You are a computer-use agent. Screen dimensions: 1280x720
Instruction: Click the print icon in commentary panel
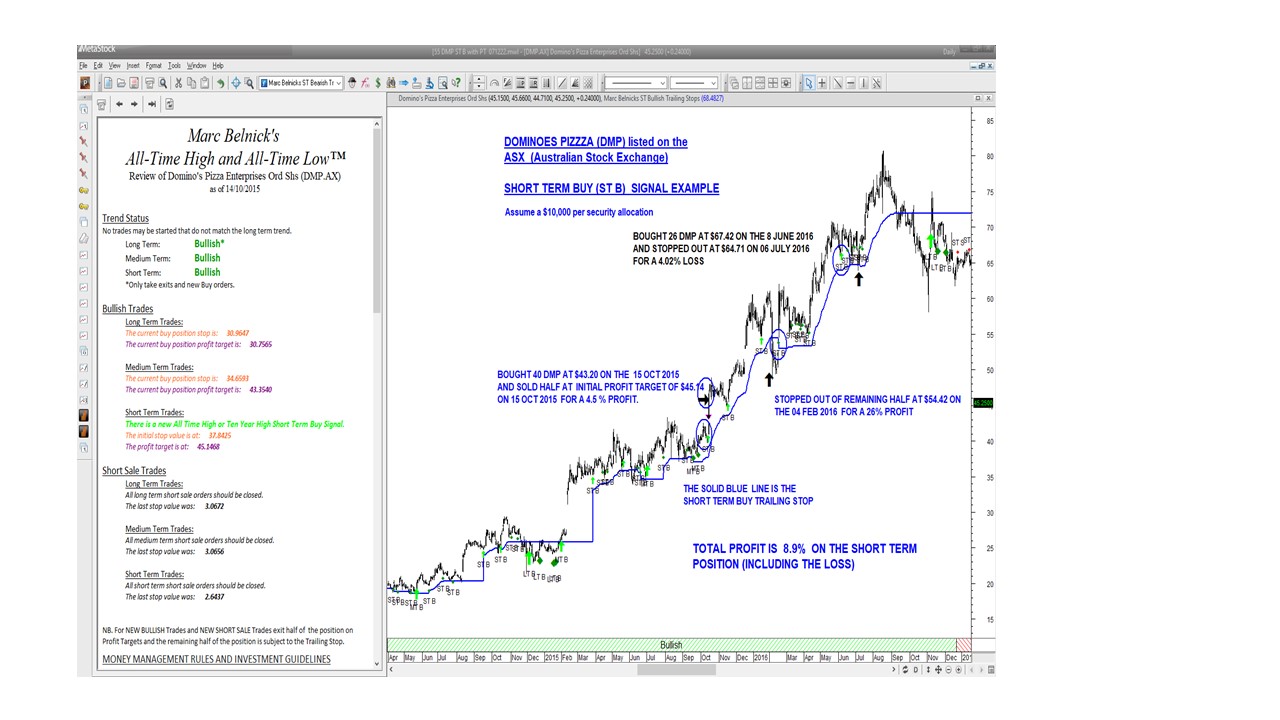pyautogui.click(x=101, y=104)
